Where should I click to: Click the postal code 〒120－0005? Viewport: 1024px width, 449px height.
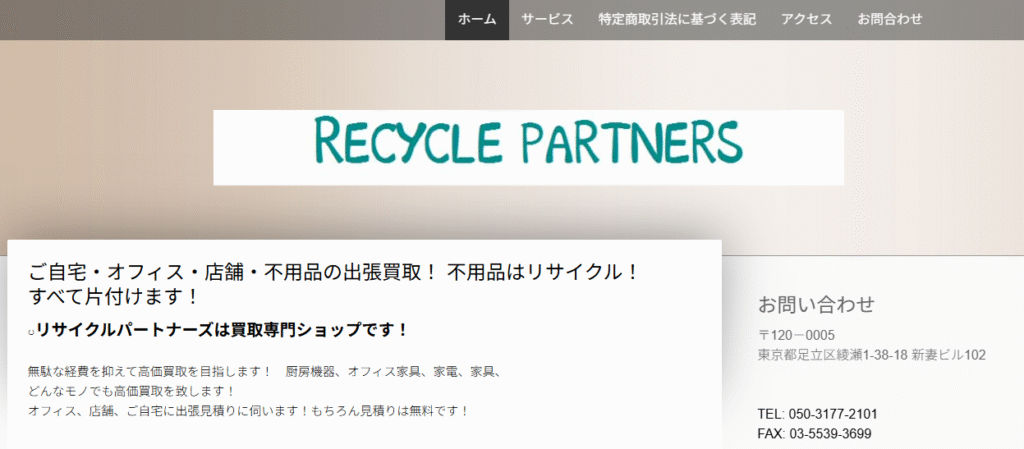click(x=796, y=335)
